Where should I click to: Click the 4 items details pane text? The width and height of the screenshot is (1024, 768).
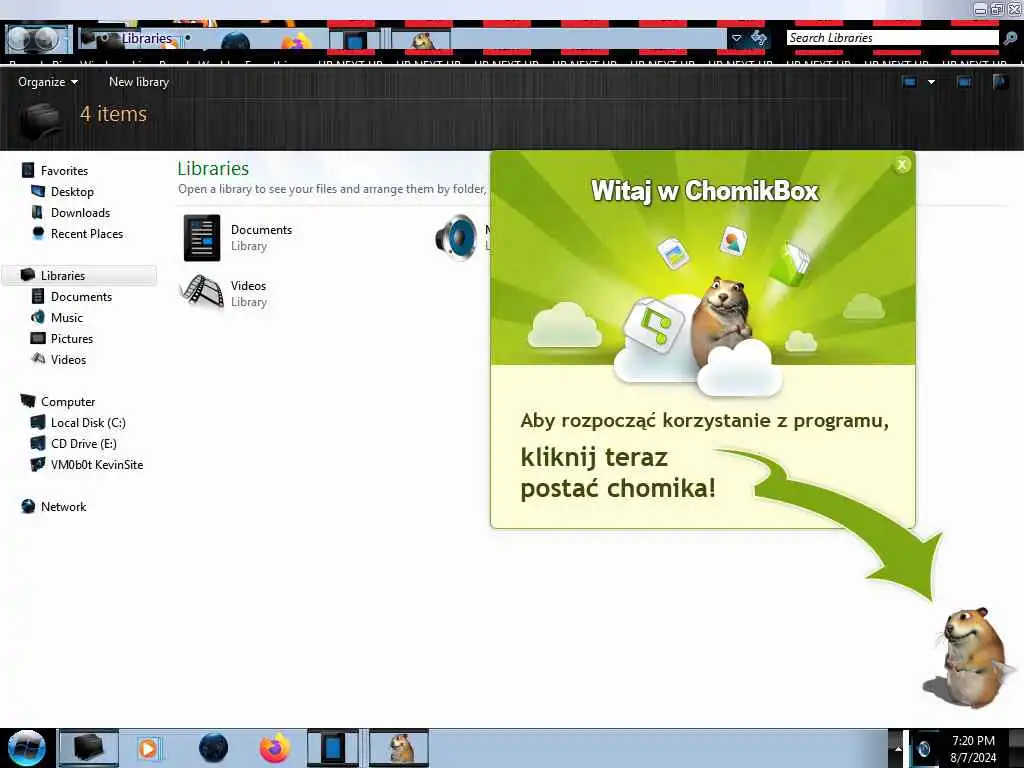(114, 114)
